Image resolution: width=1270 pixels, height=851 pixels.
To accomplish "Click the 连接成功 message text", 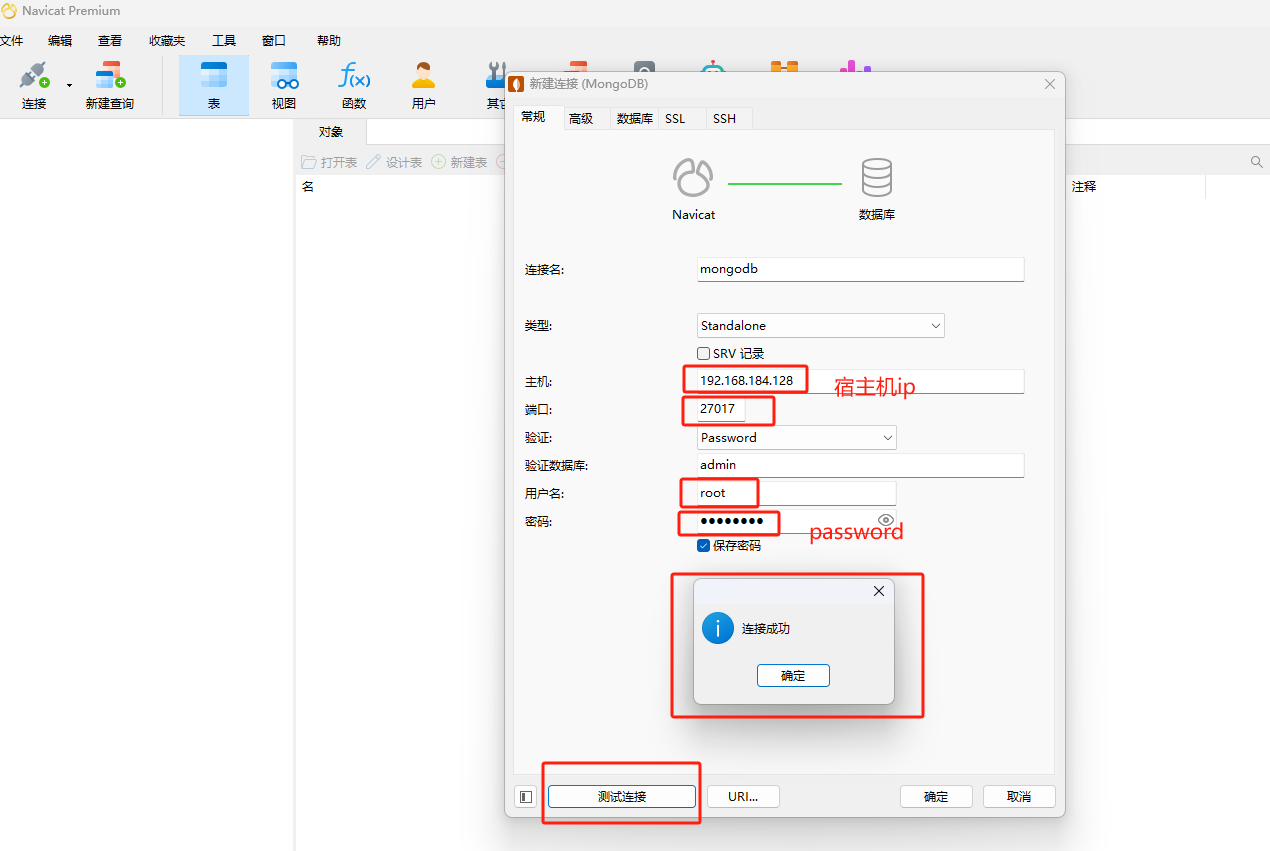I will tap(766, 629).
